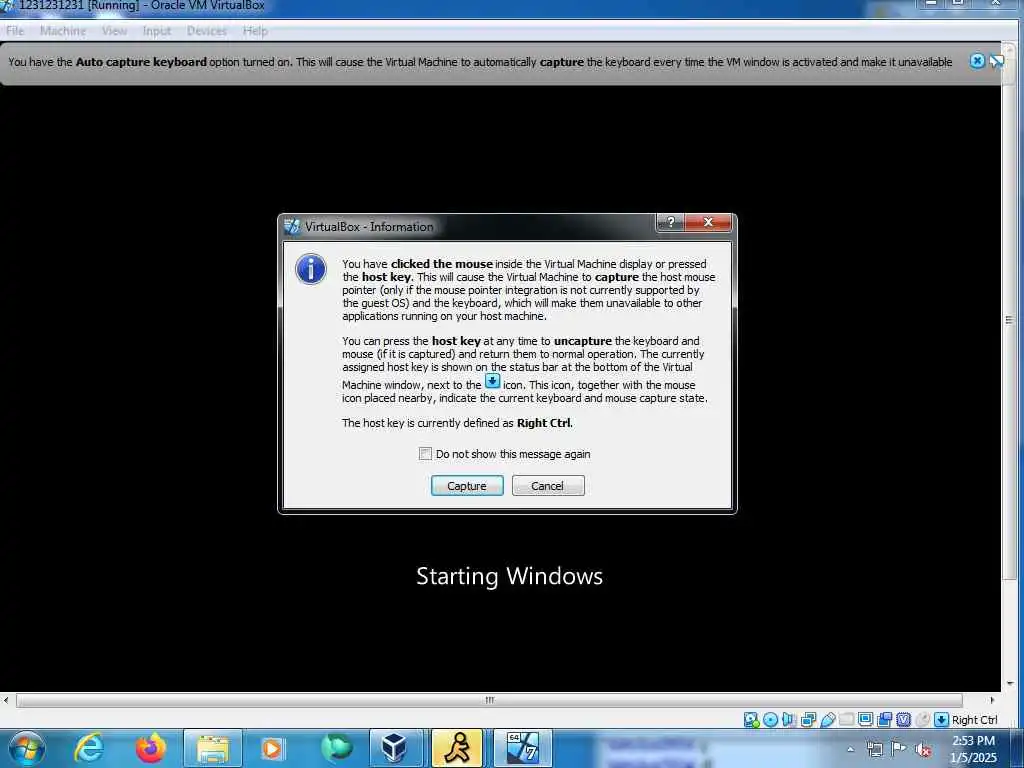This screenshot has height=768, width=1024.
Task: Open the Devices menu
Action: [206, 31]
